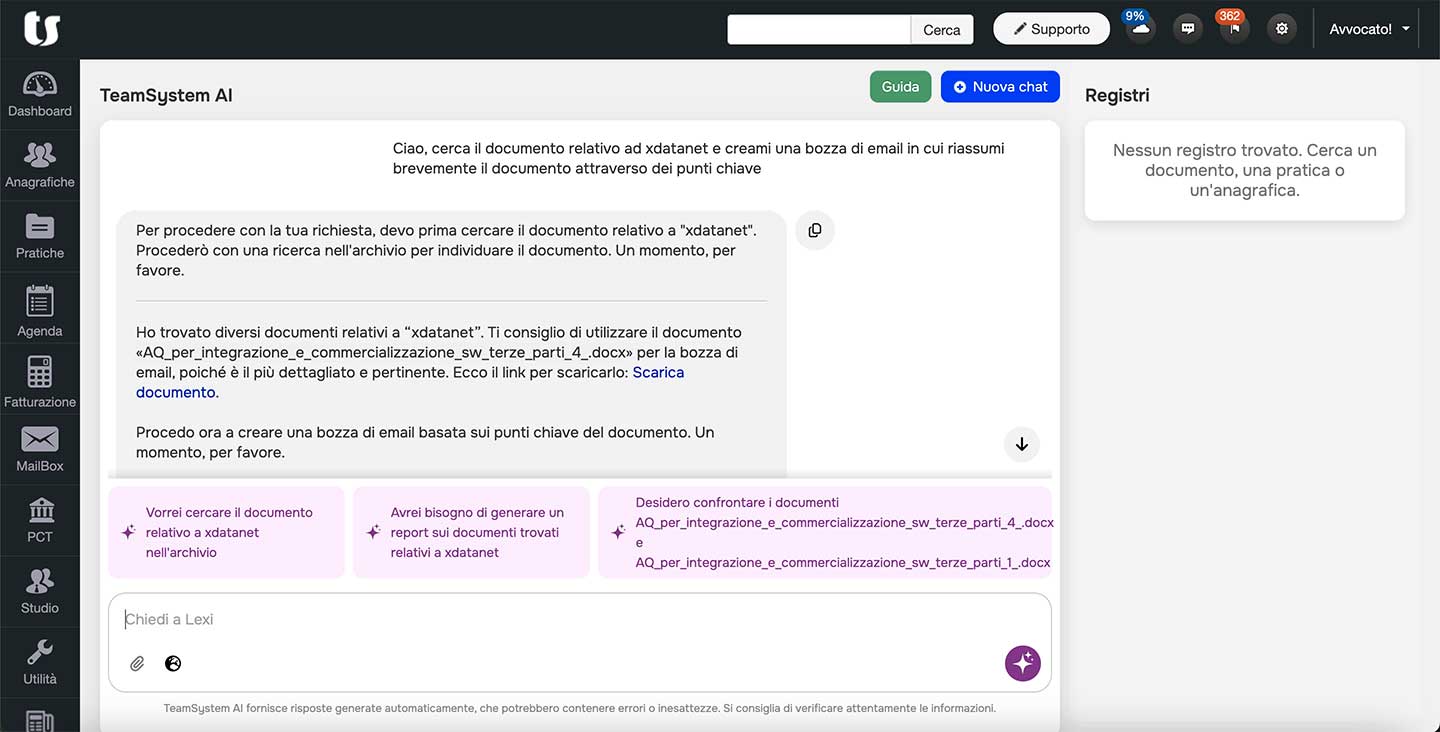Click the AQ_per_integrazione docx filename in response
Screen dimensions: 1440x732
384,352
